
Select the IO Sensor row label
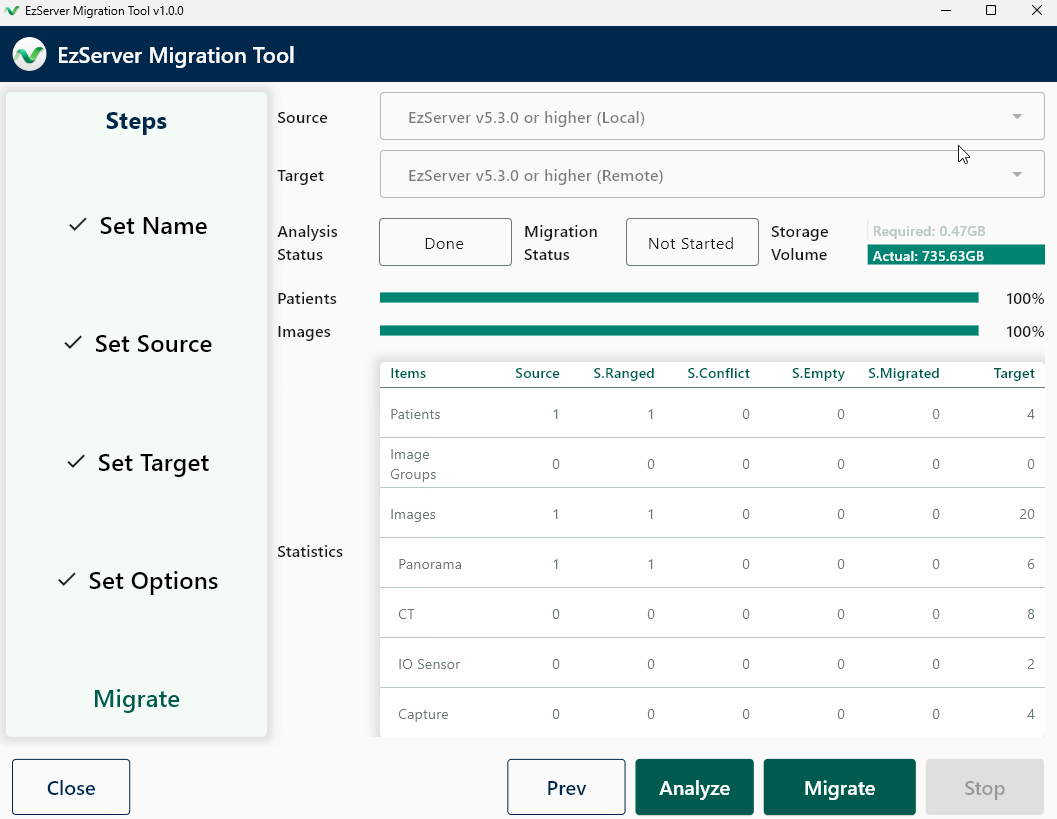pyautogui.click(x=429, y=664)
